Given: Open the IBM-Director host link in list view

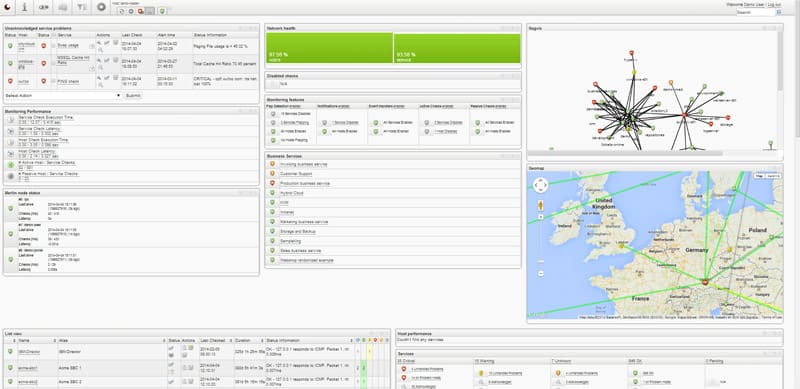Looking at the screenshot, I should point(29,352).
